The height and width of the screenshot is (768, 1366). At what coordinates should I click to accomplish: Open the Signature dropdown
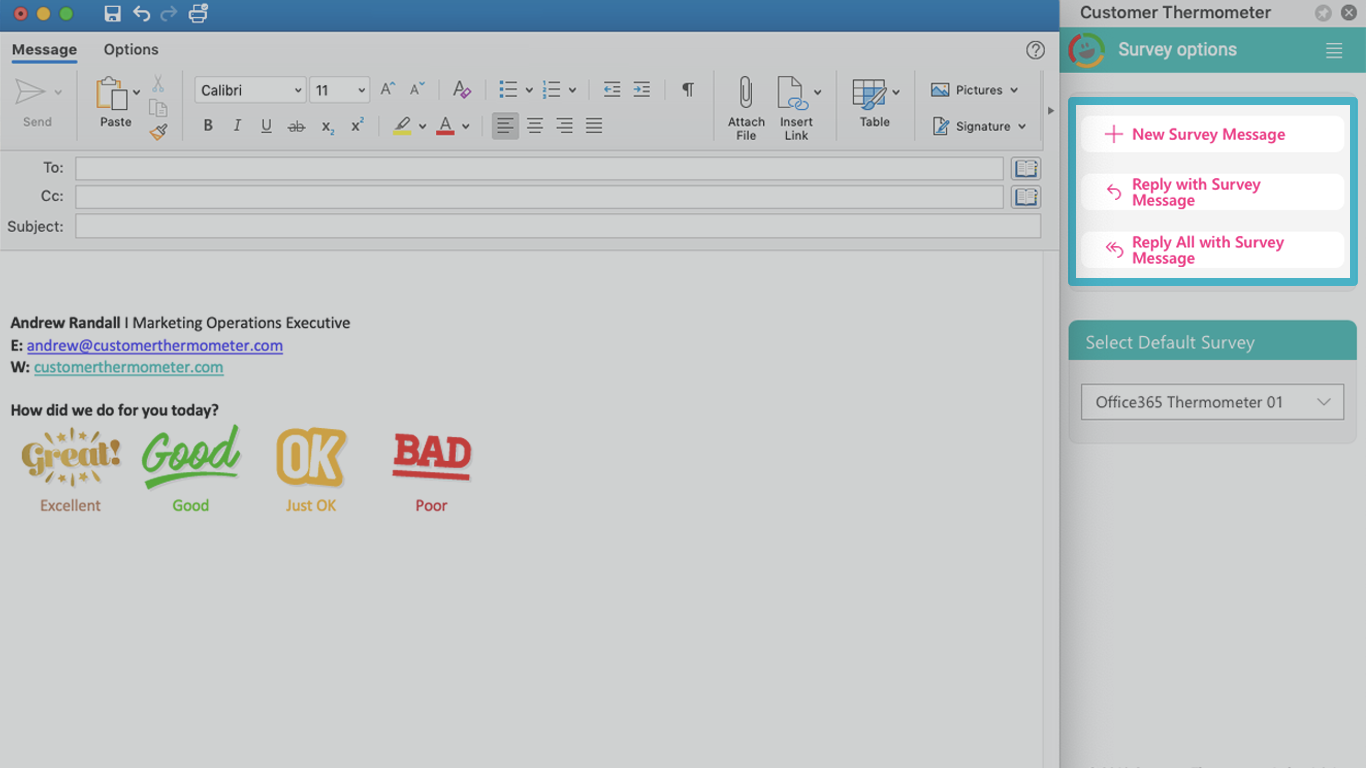979,126
